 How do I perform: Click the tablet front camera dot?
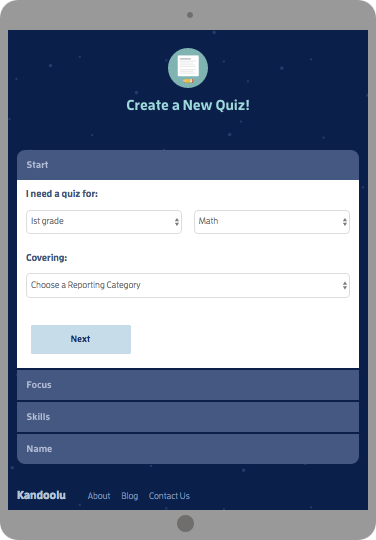click(x=190, y=15)
